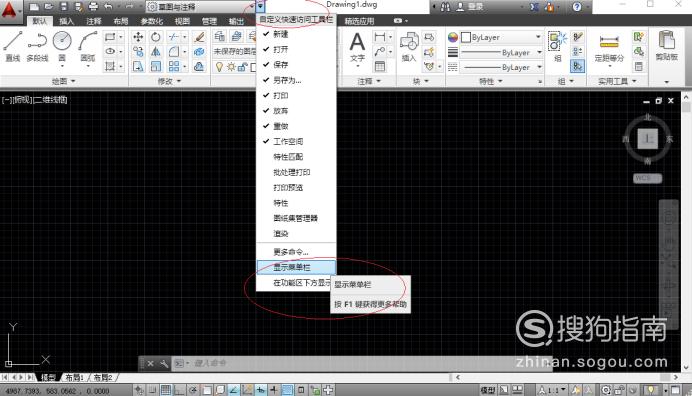The image size is (692, 396).
Task: Click the WCS coordinate system label
Action: [647, 178]
